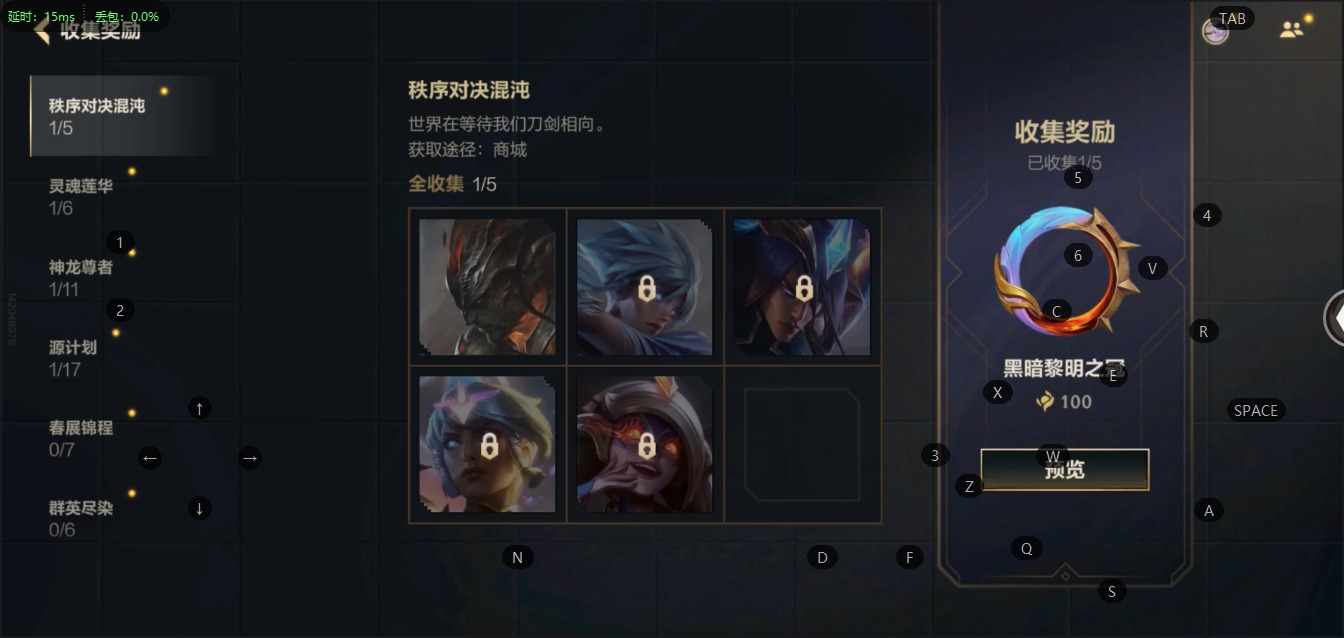This screenshot has width=1344, height=638.
Task: Open the 春展锦程 collection
Action: click(125, 438)
